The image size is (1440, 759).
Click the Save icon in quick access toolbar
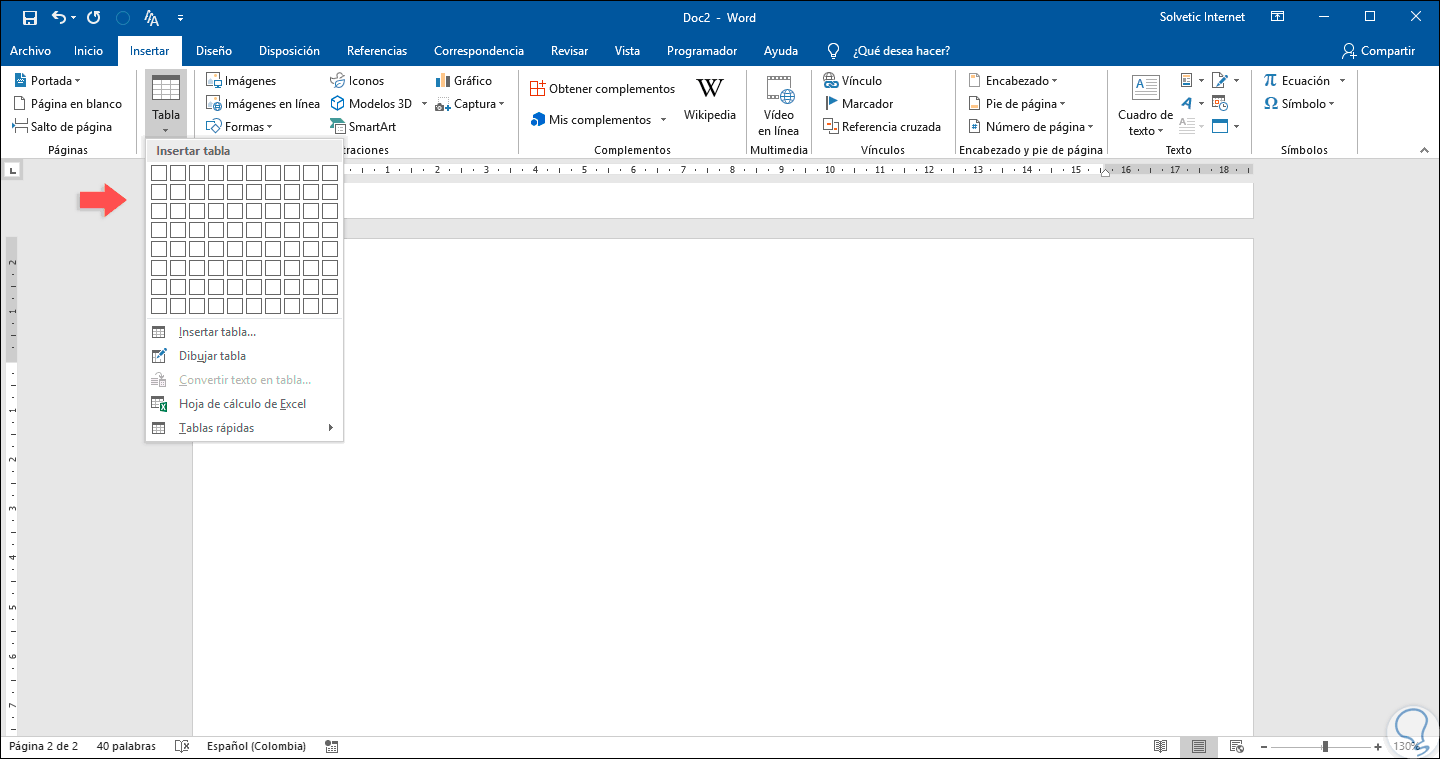(30, 18)
